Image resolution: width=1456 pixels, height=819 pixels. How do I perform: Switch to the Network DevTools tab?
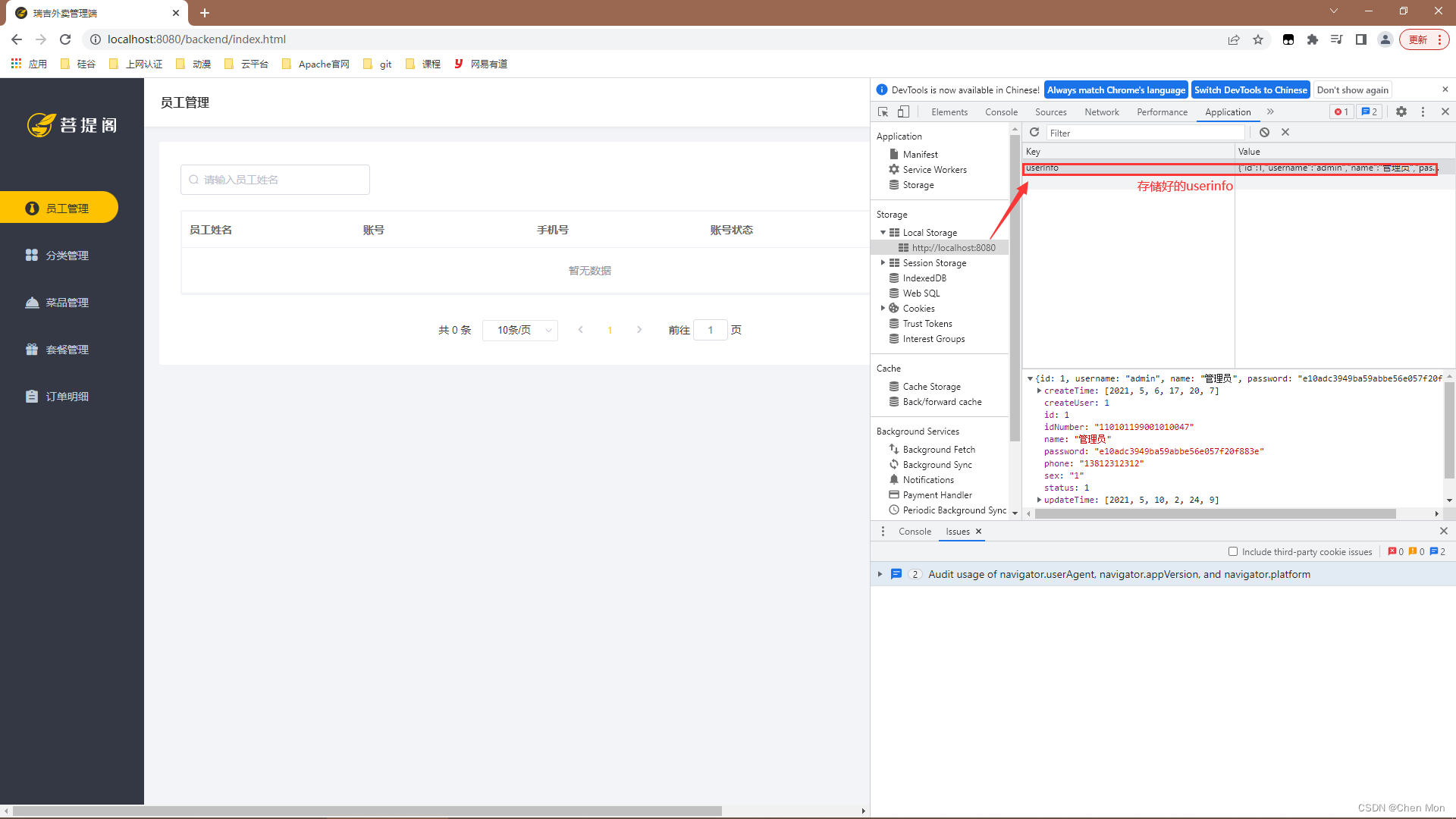pyautogui.click(x=1101, y=111)
